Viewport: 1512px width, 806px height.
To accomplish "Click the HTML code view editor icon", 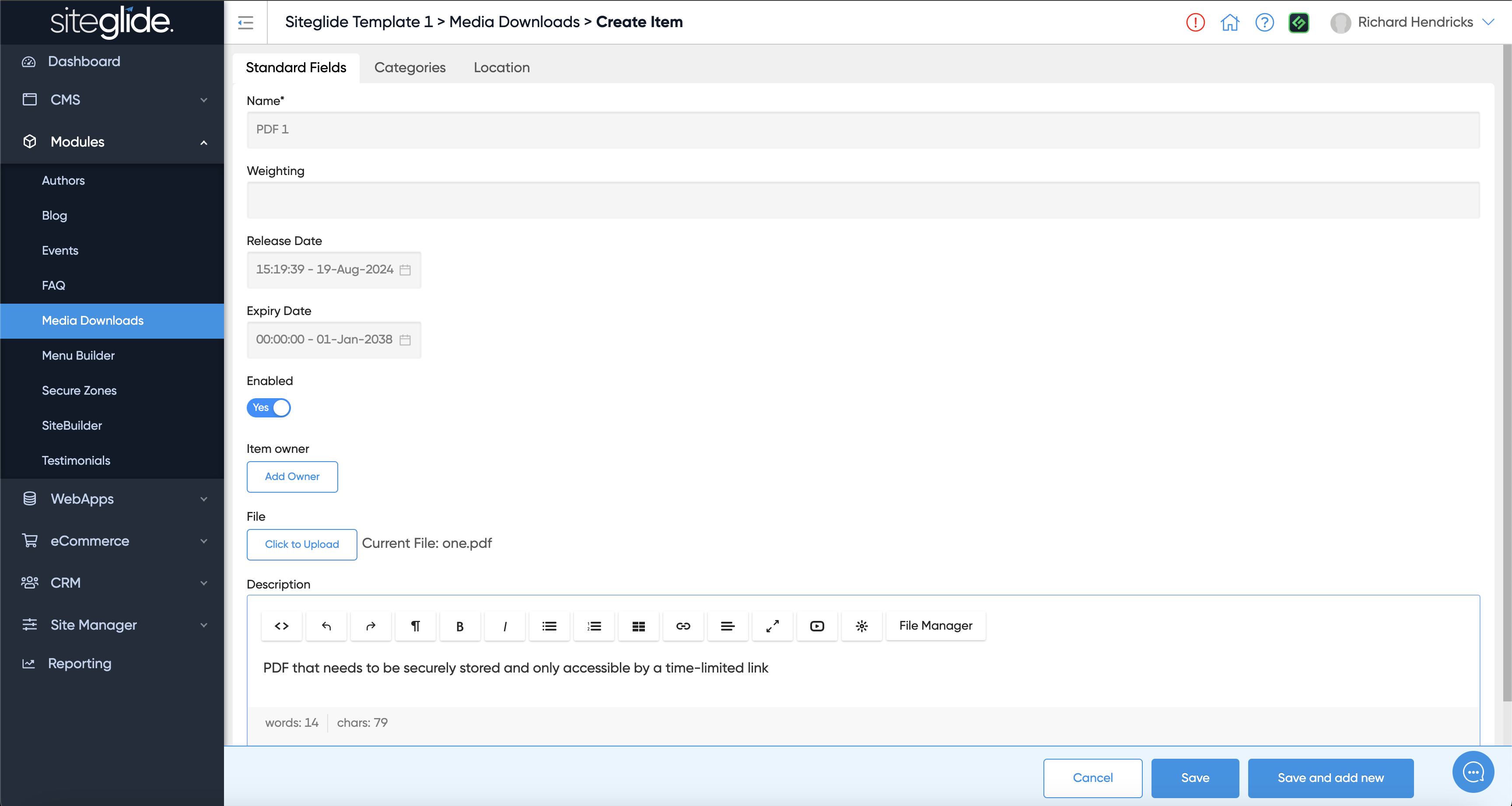I will [x=282, y=626].
